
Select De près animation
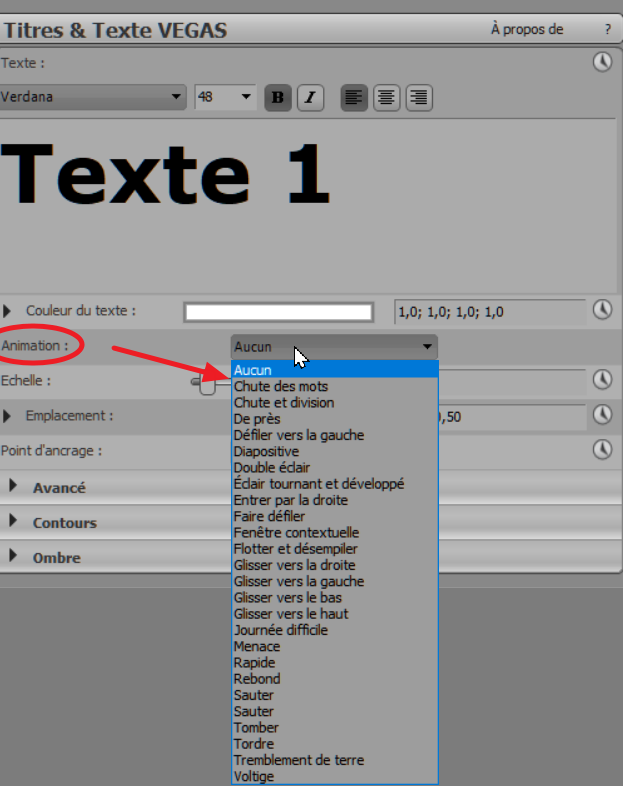(335, 419)
